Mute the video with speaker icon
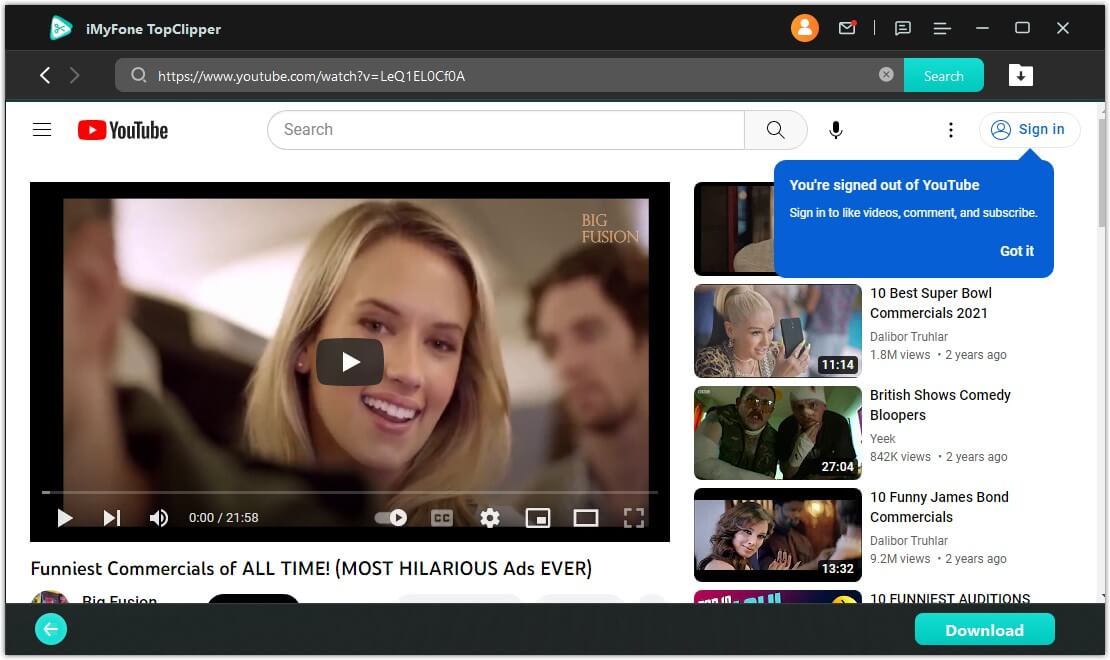Viewport: 1110px width, 660px height. [159, 518]
